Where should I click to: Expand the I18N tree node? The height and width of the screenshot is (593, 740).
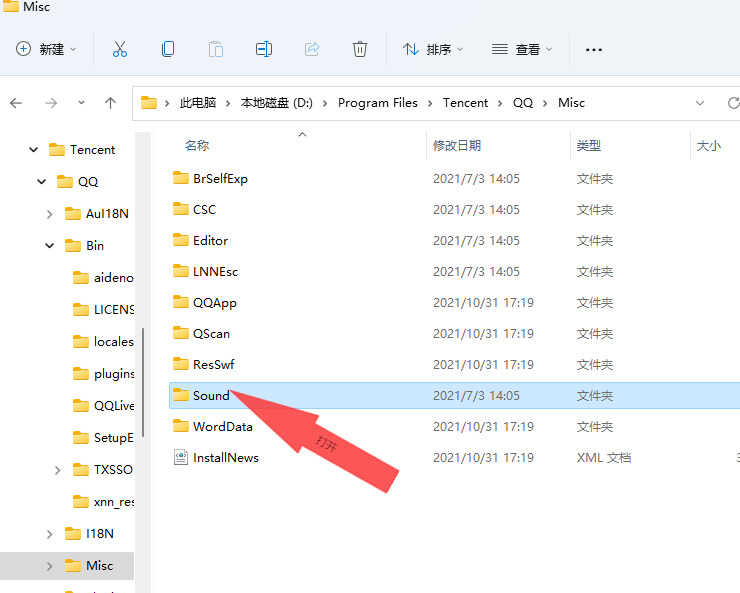[50, 534]
